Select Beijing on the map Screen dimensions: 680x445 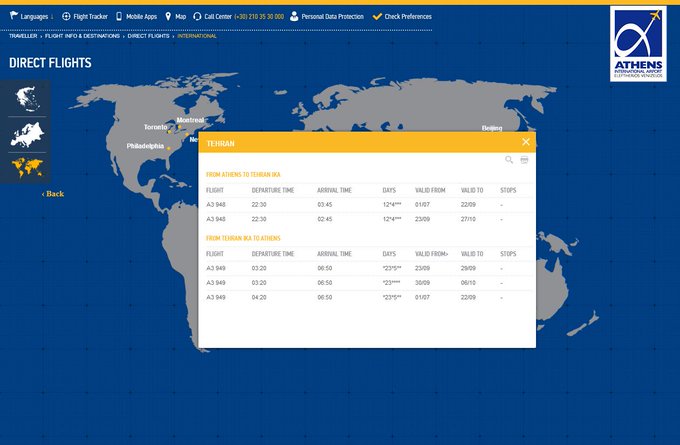(x=492, y=128)
